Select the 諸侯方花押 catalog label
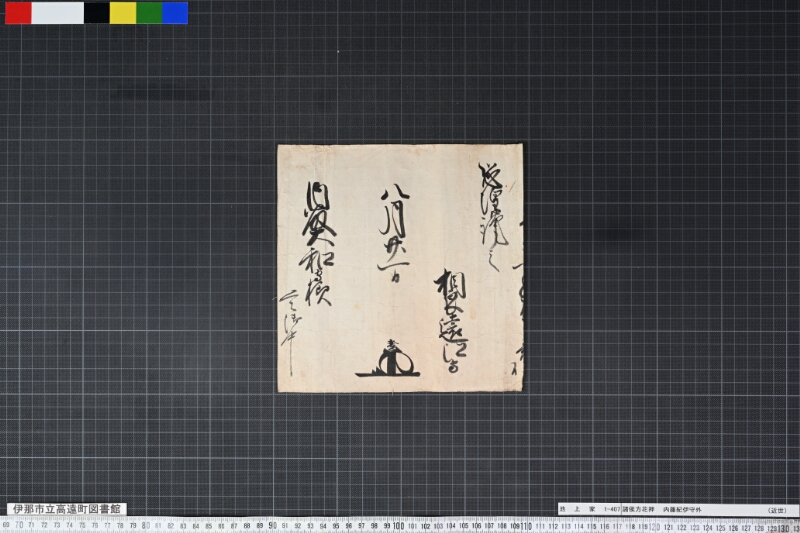Viewport: 800px width, 533px height. [x=637, y=510]
